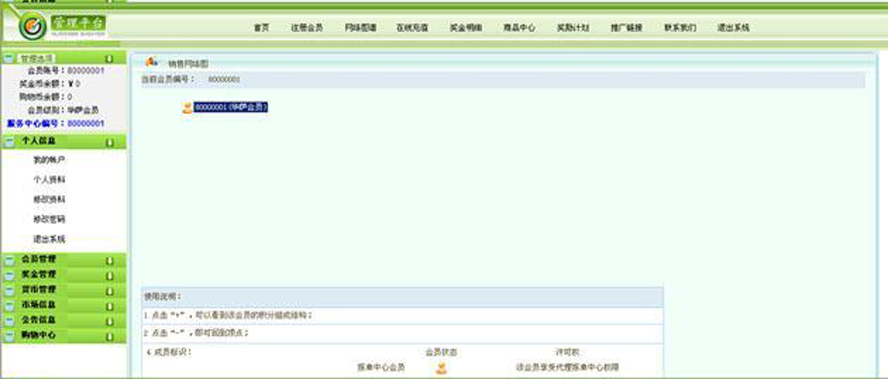The image size is (888, 379).
Task: Go to 注册会员 in the top navigation
Action: click(x=306, y=27)
